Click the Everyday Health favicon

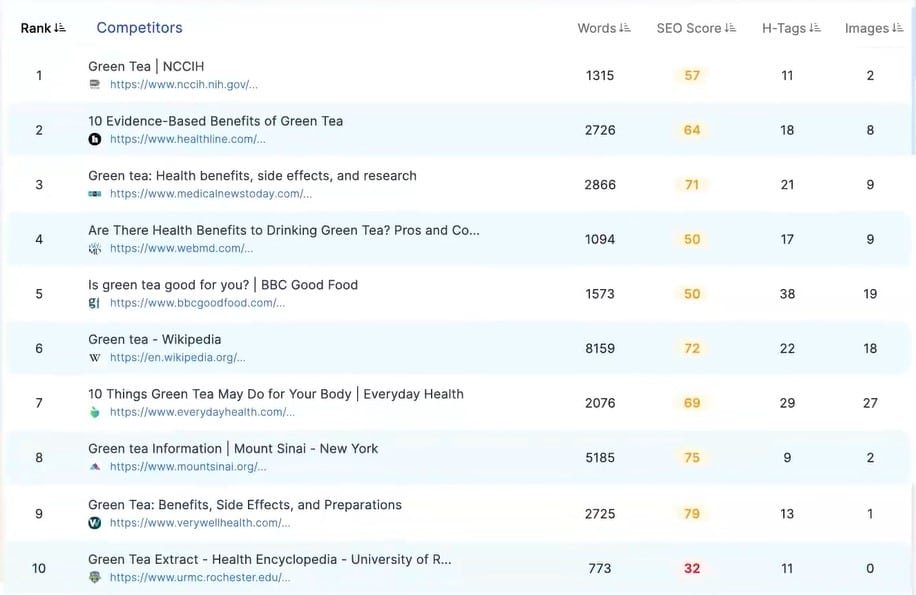click(x=95, y=412)
